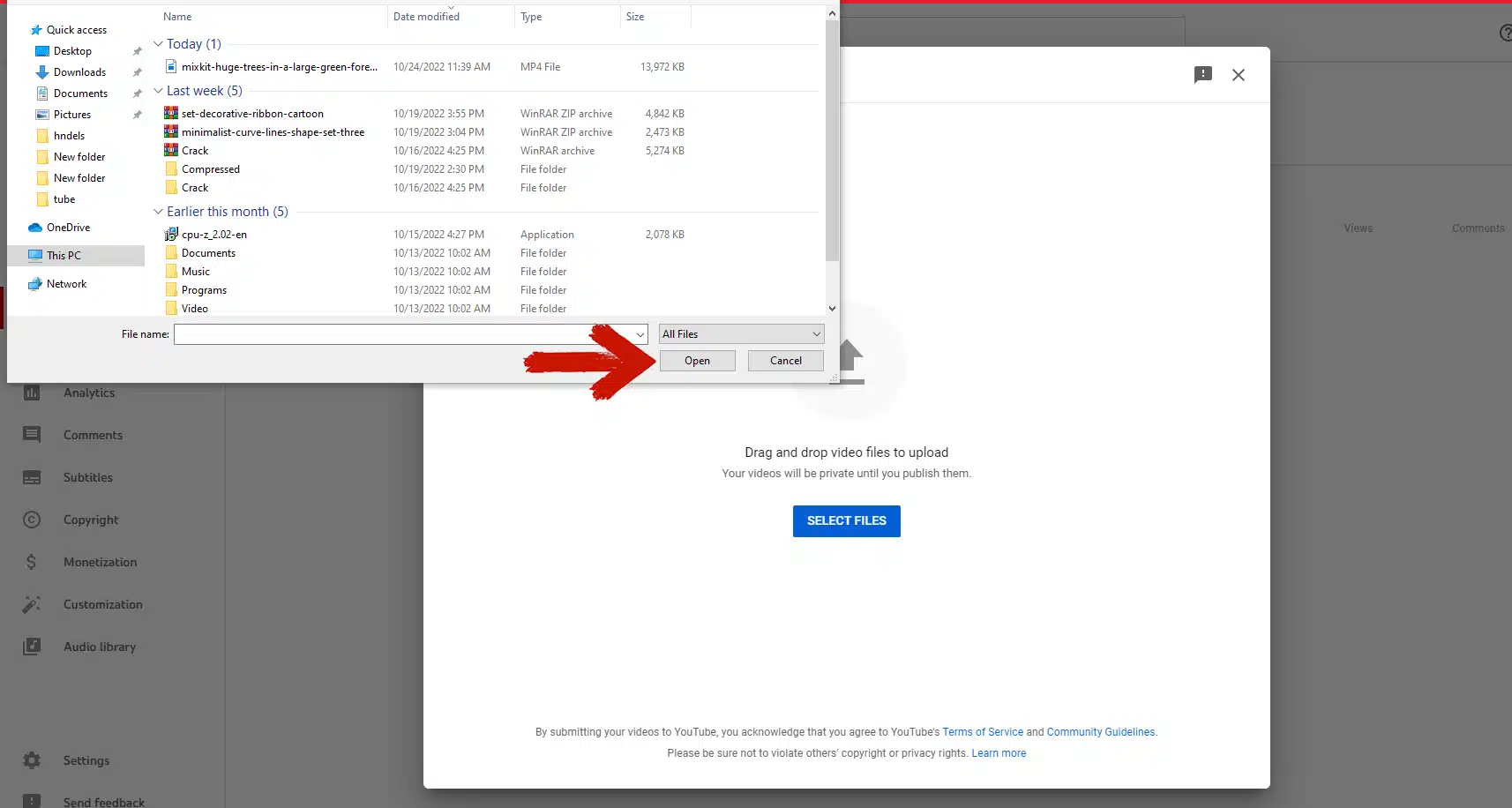Click the Send feedback icon in upload dialog
1512x808 pixels.
[x=1202, y=75]
